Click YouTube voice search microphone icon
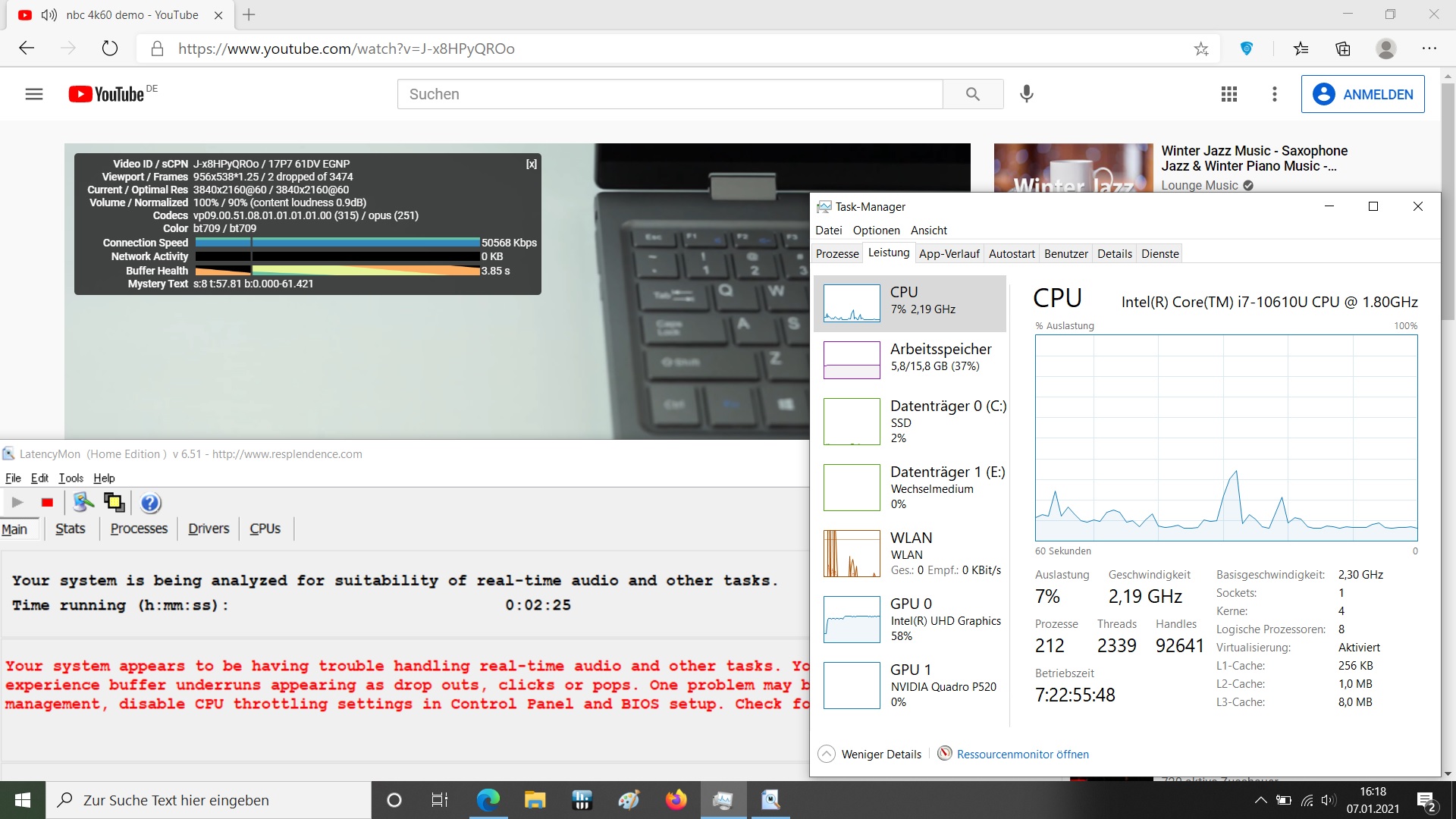 click(1026, 94)
